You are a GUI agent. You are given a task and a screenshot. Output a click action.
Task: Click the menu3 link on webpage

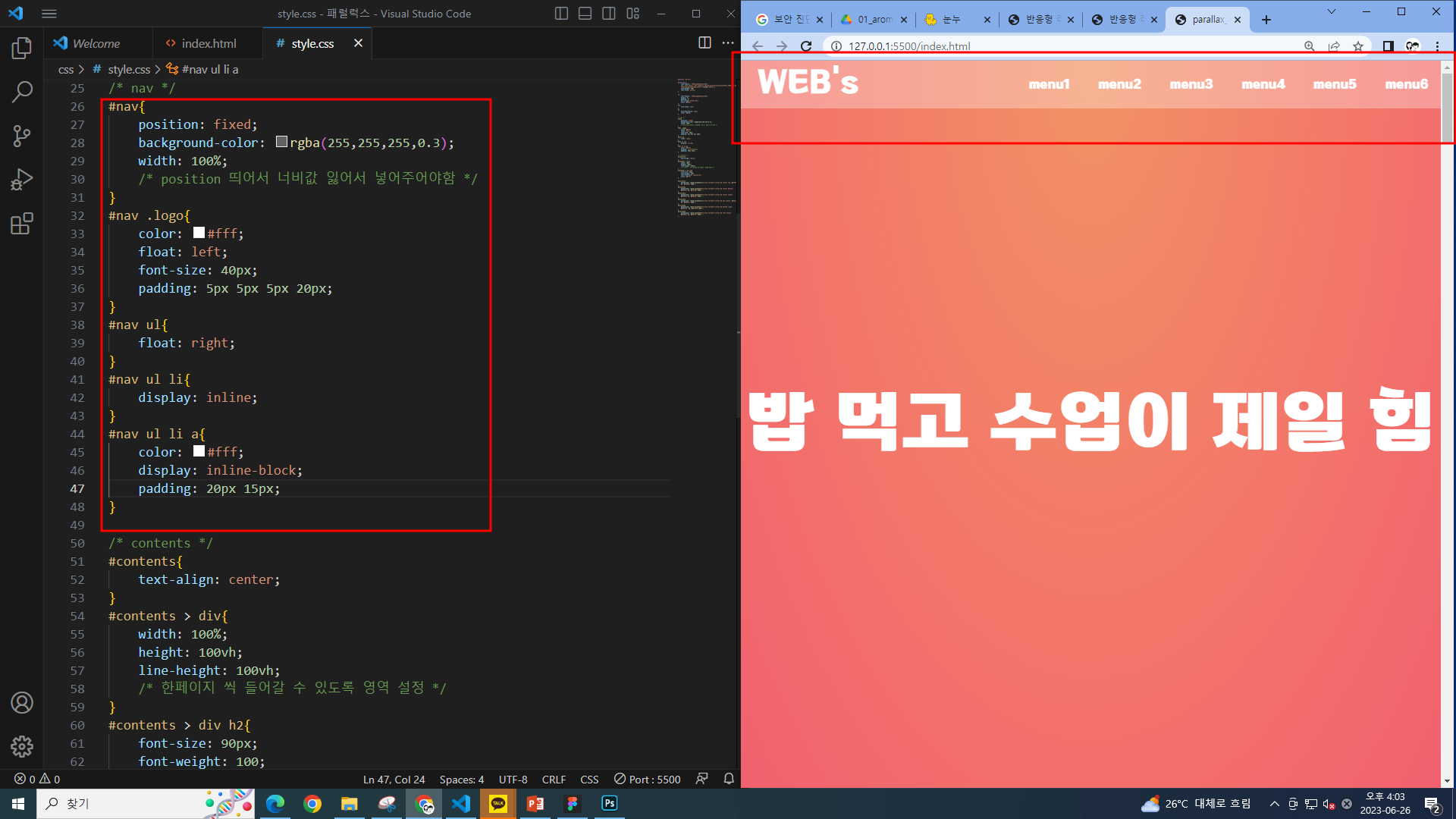tap(1191, 84)
